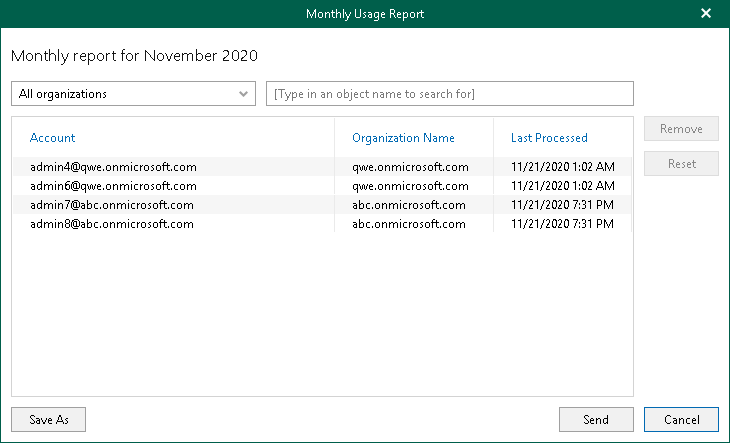The width and height of the screenshot is (730, 443).
Task: Sort by Last Processed column header
Action: (x=549, y=138)
